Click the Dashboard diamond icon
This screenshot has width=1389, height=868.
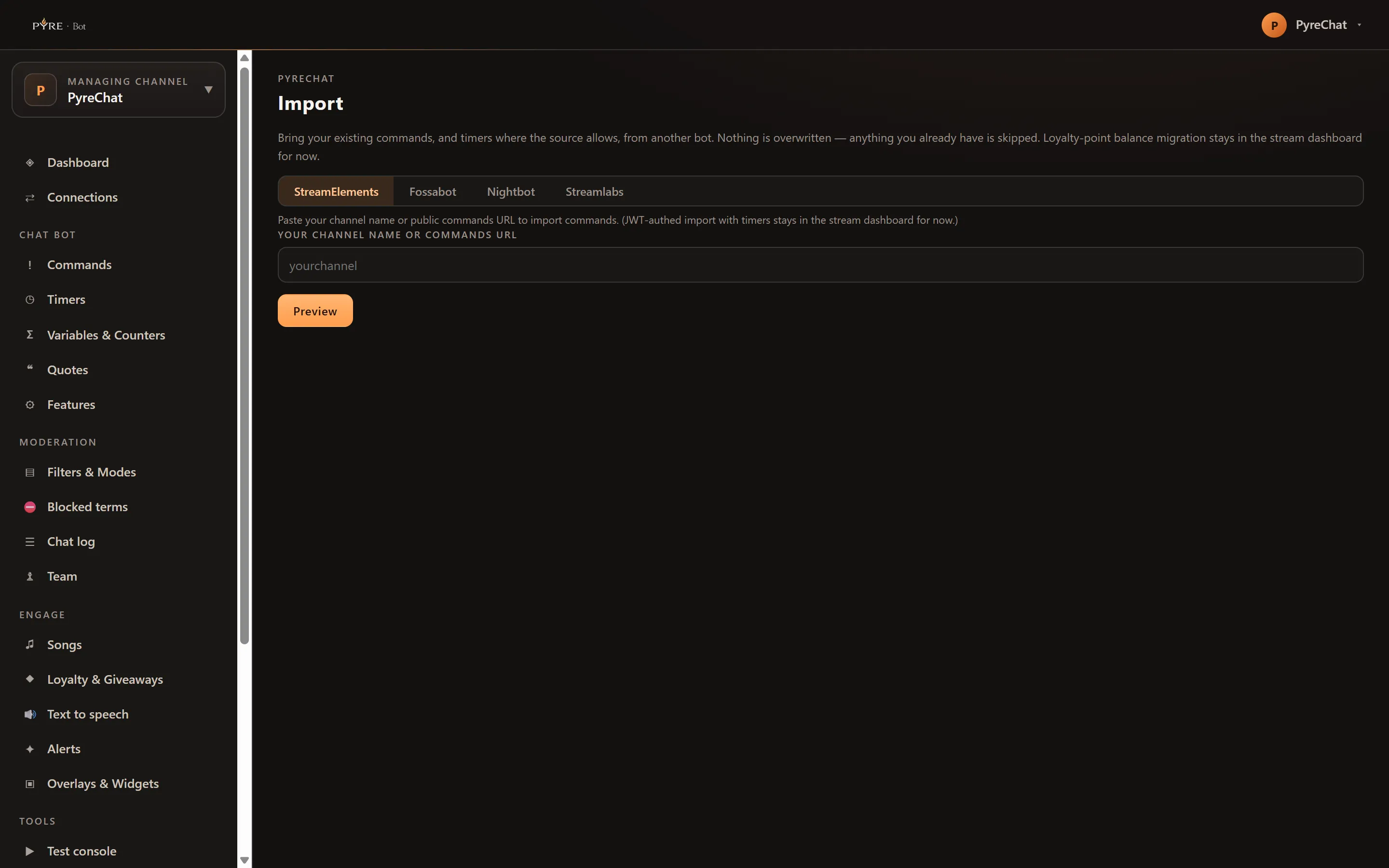[x=30, y=163]
